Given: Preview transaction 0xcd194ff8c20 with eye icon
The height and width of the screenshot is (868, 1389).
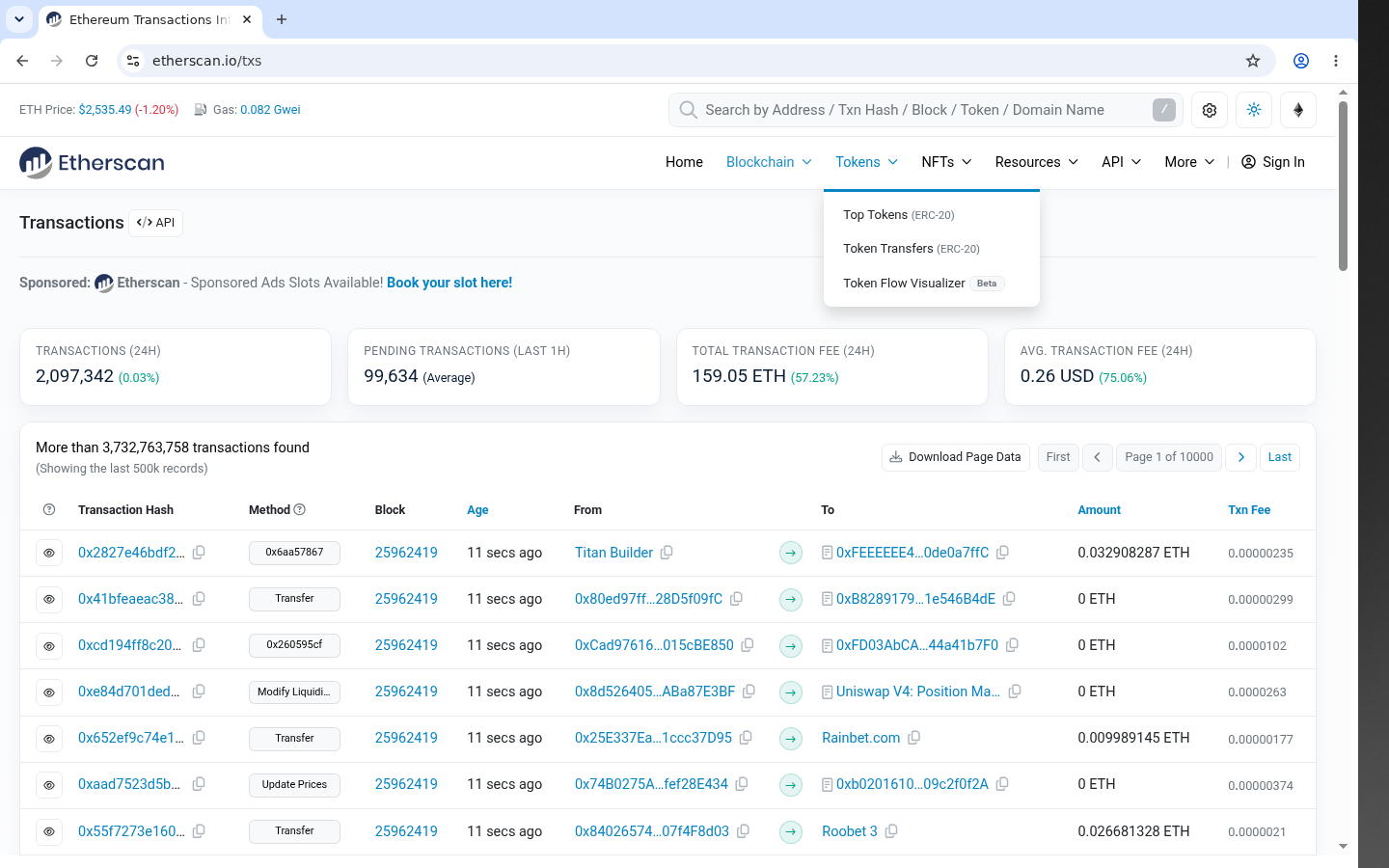Looking at the screenshot, I should point(49,645).
